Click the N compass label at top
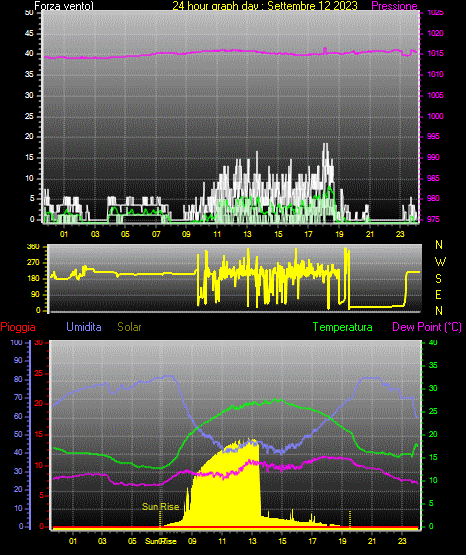 click(x=439, y=245)
